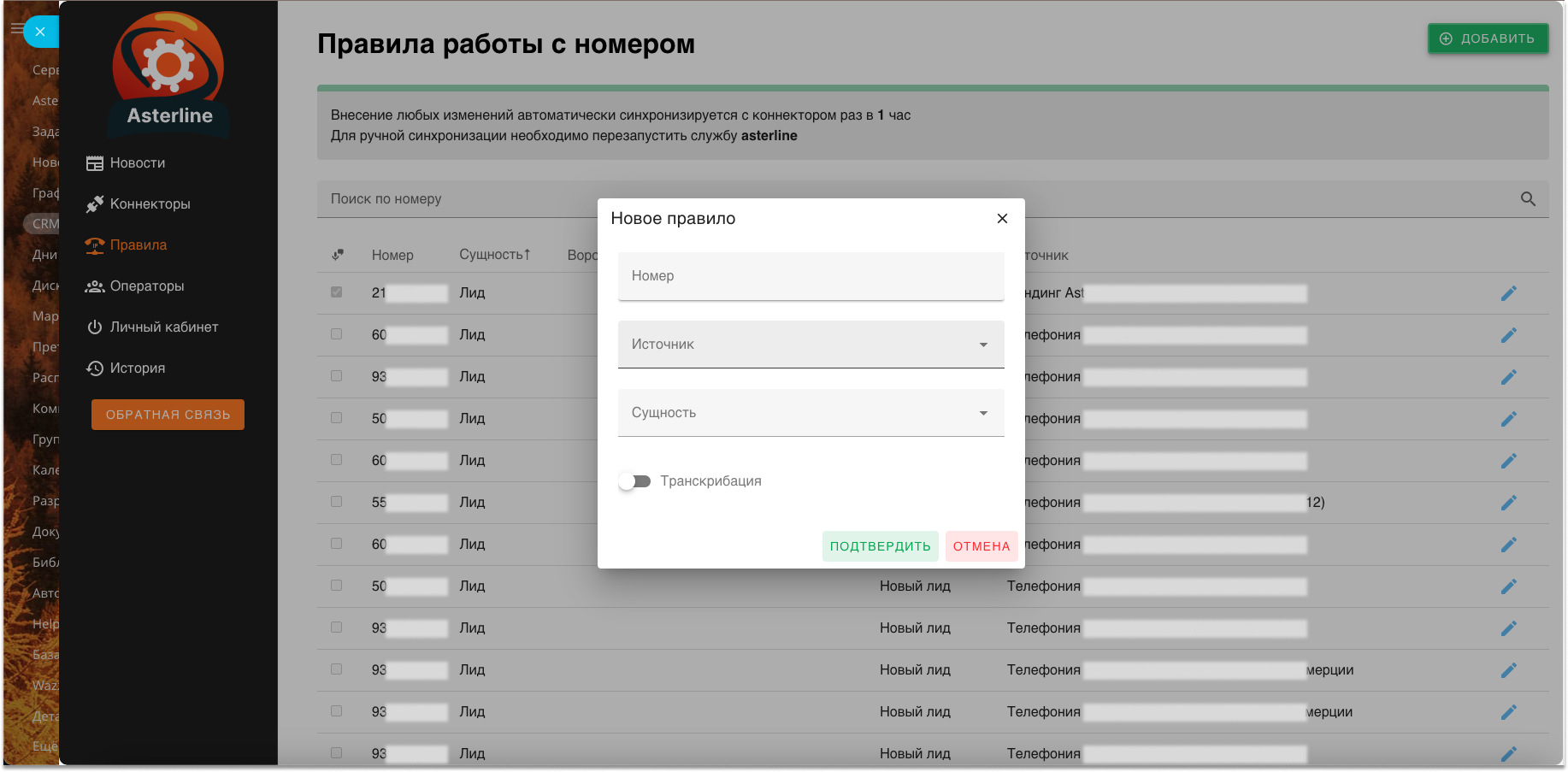Click the Номер column header
Image resolution: width=1568 pixels, height=772 pixels.
392,255
